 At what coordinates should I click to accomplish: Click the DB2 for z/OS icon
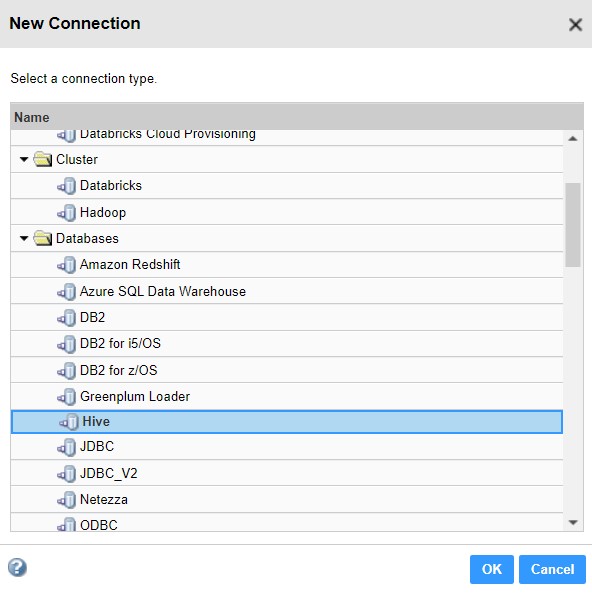(x=67, y=371)
